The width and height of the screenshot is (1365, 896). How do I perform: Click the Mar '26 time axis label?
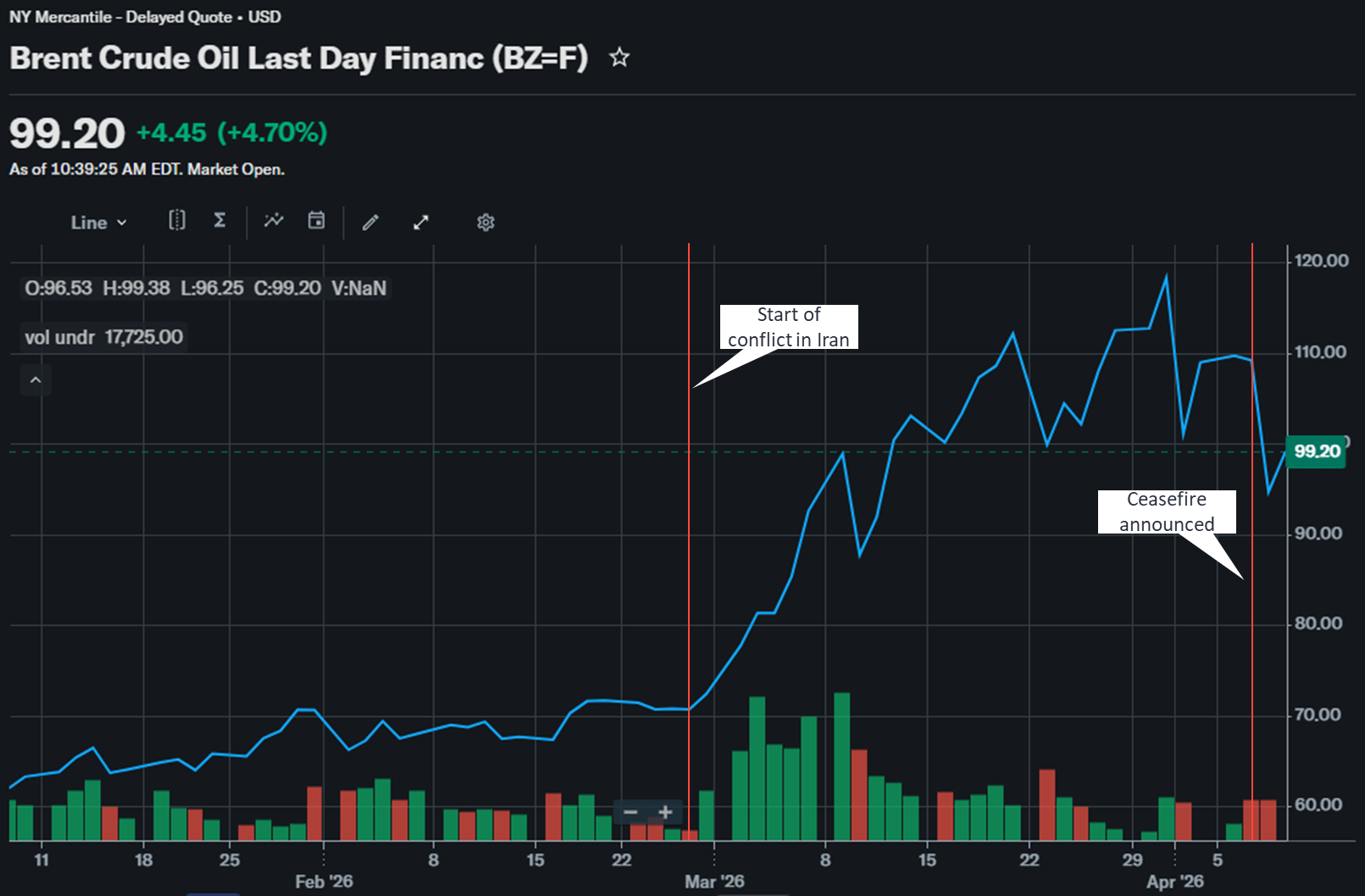[x=714, y=882]
